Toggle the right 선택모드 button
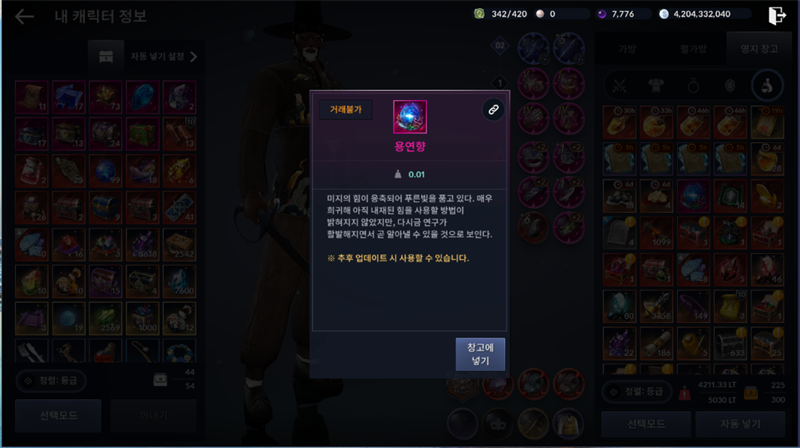 coord(646,424)
